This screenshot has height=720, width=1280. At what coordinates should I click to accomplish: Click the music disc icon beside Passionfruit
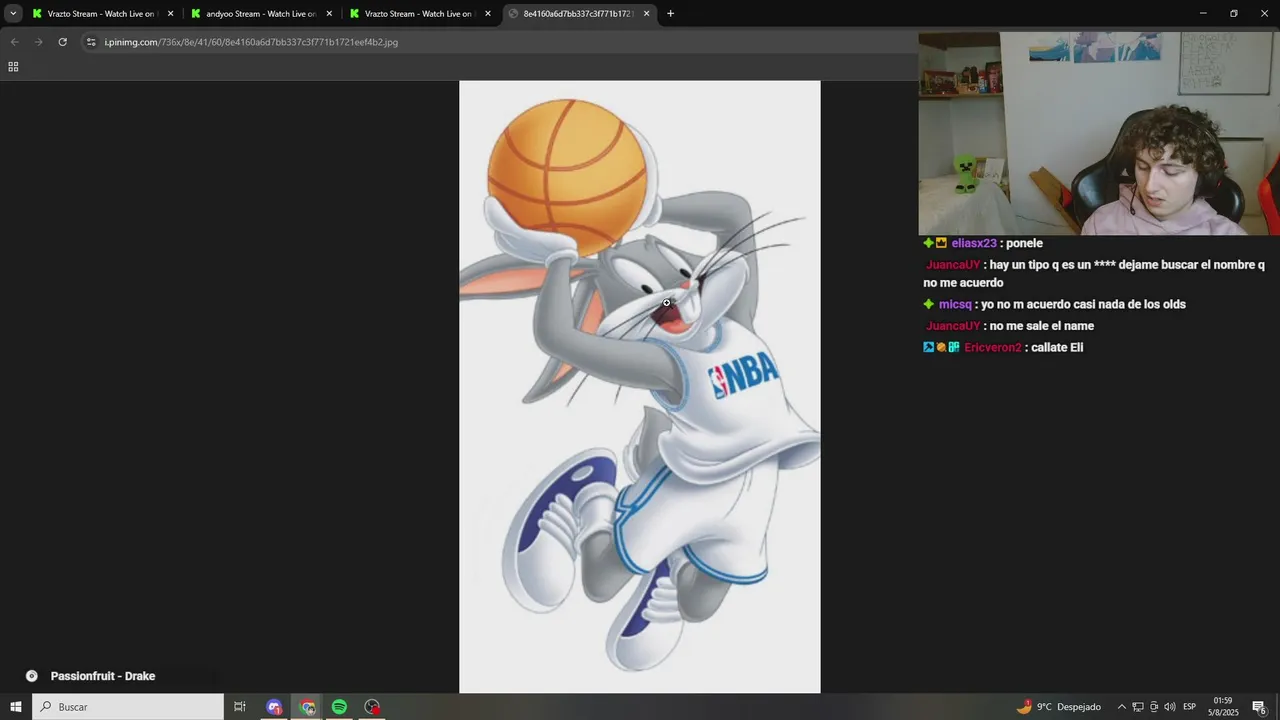pos(32,676)
